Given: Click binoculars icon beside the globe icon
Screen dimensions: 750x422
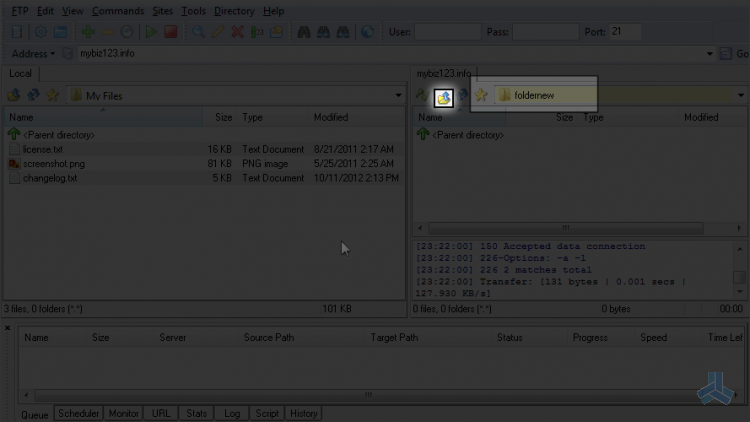Looking at the screenshot, I should coord(343,32).
